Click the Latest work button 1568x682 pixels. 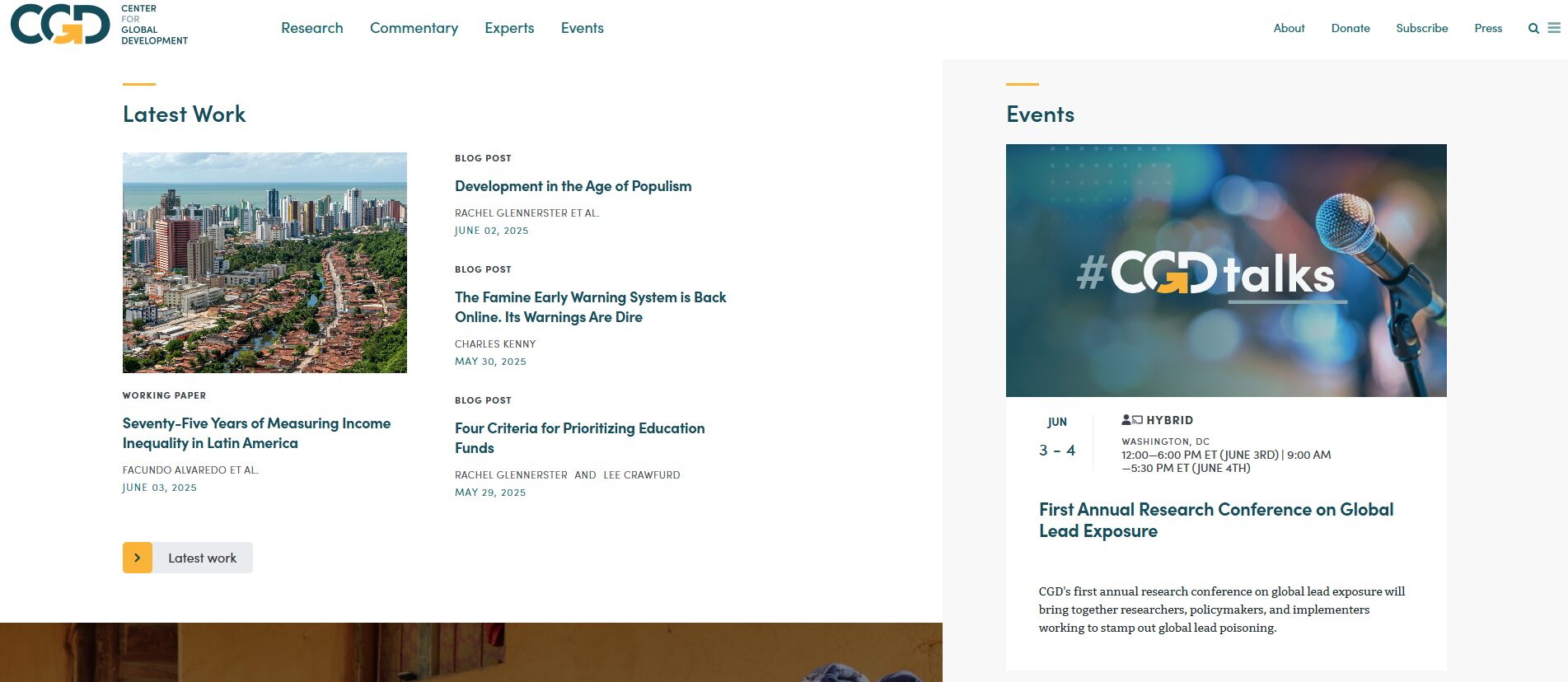point(201,557)
